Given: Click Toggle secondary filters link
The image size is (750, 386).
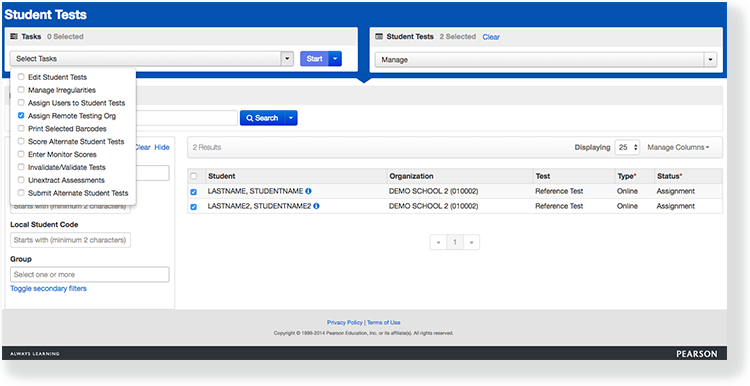Looking at the screenshot, I should click(48, 288).
